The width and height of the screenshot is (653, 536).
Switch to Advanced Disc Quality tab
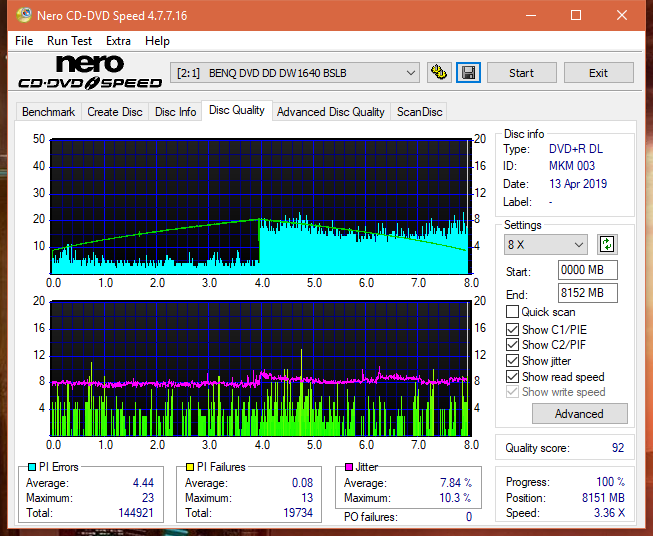331,112
